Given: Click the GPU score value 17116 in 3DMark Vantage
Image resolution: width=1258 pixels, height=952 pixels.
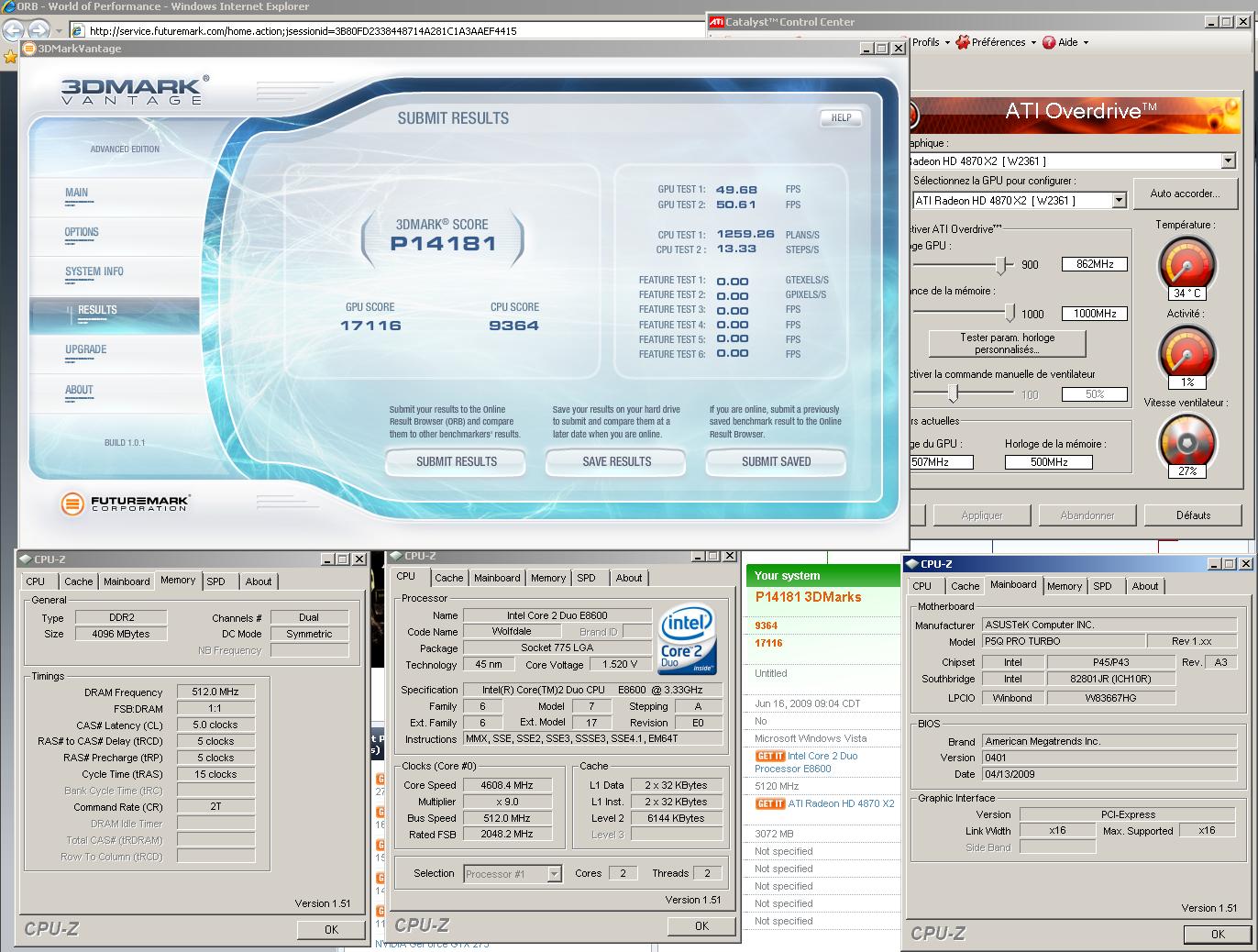Looking at the screenshot, I should 370,326.
